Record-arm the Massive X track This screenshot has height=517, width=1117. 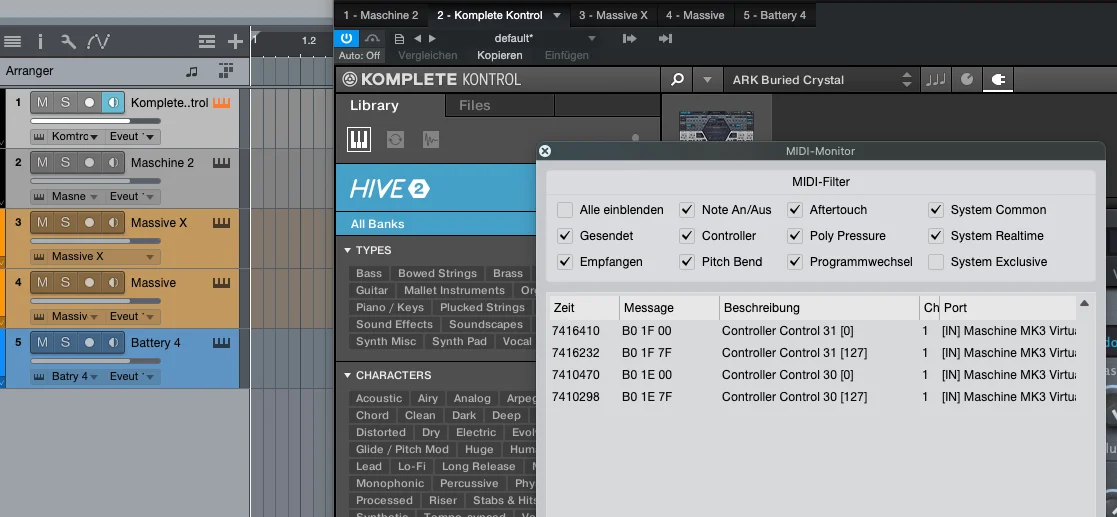[89, 223]
